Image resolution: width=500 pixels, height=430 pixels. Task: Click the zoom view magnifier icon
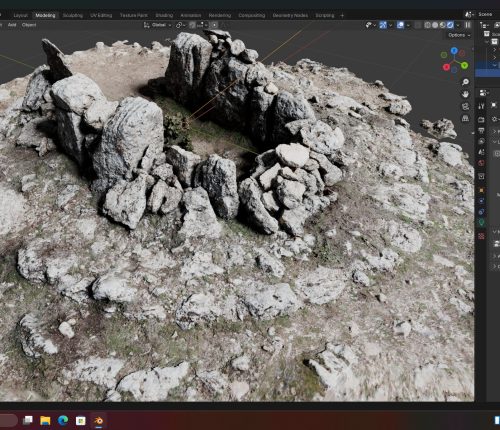465,82
